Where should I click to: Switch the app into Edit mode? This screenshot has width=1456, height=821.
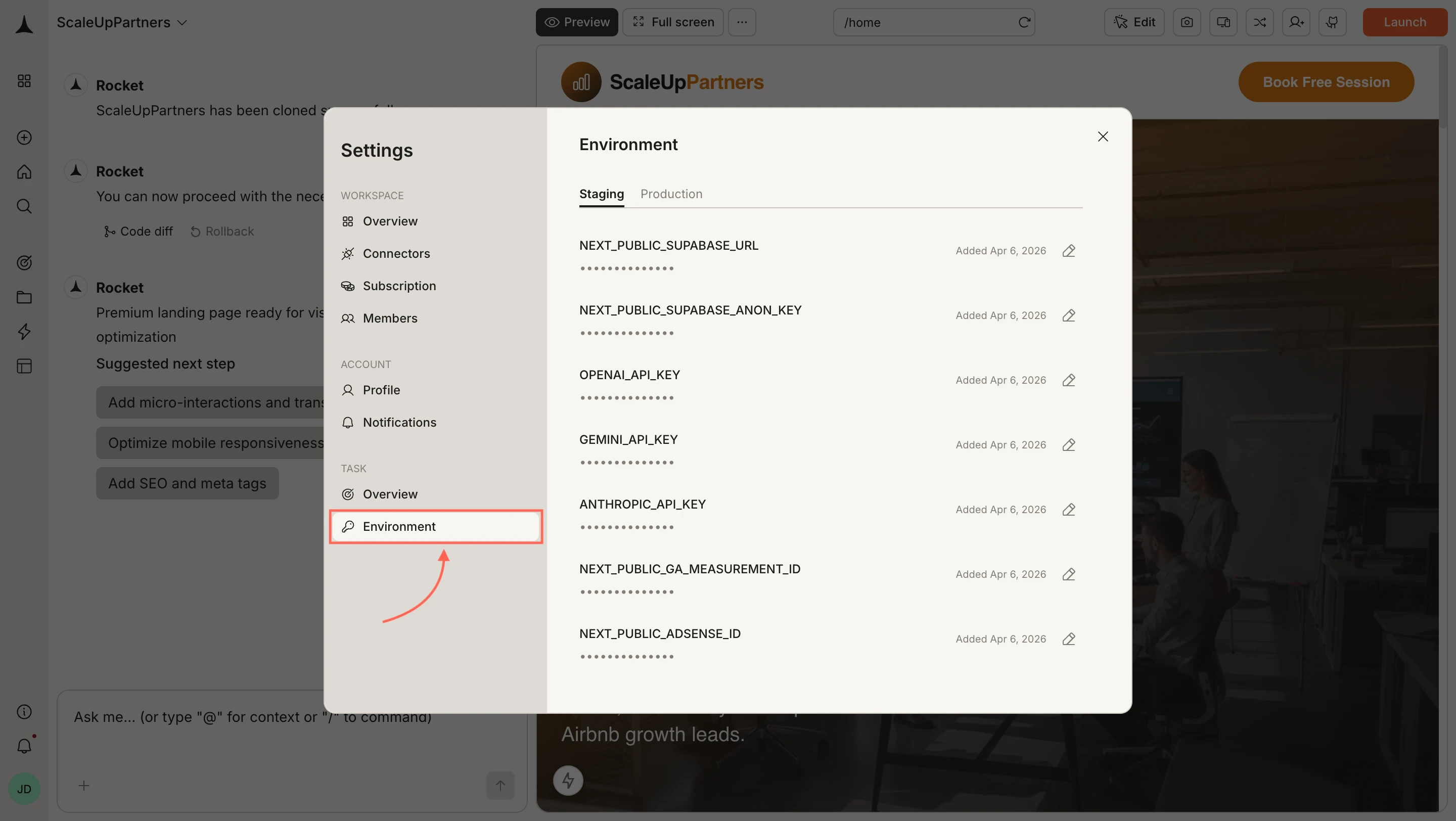[x=1134, y=22]
